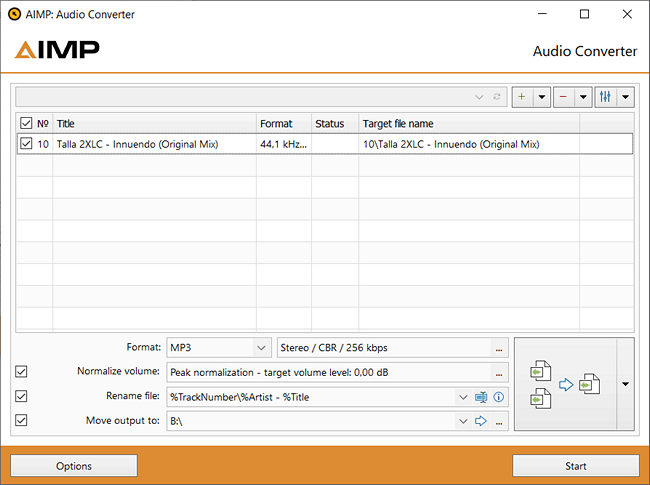Image resolution: width=650 pixels, height=485 pixels.
Task: Expand the Rename file template dropdown
Action: [463, 397]
